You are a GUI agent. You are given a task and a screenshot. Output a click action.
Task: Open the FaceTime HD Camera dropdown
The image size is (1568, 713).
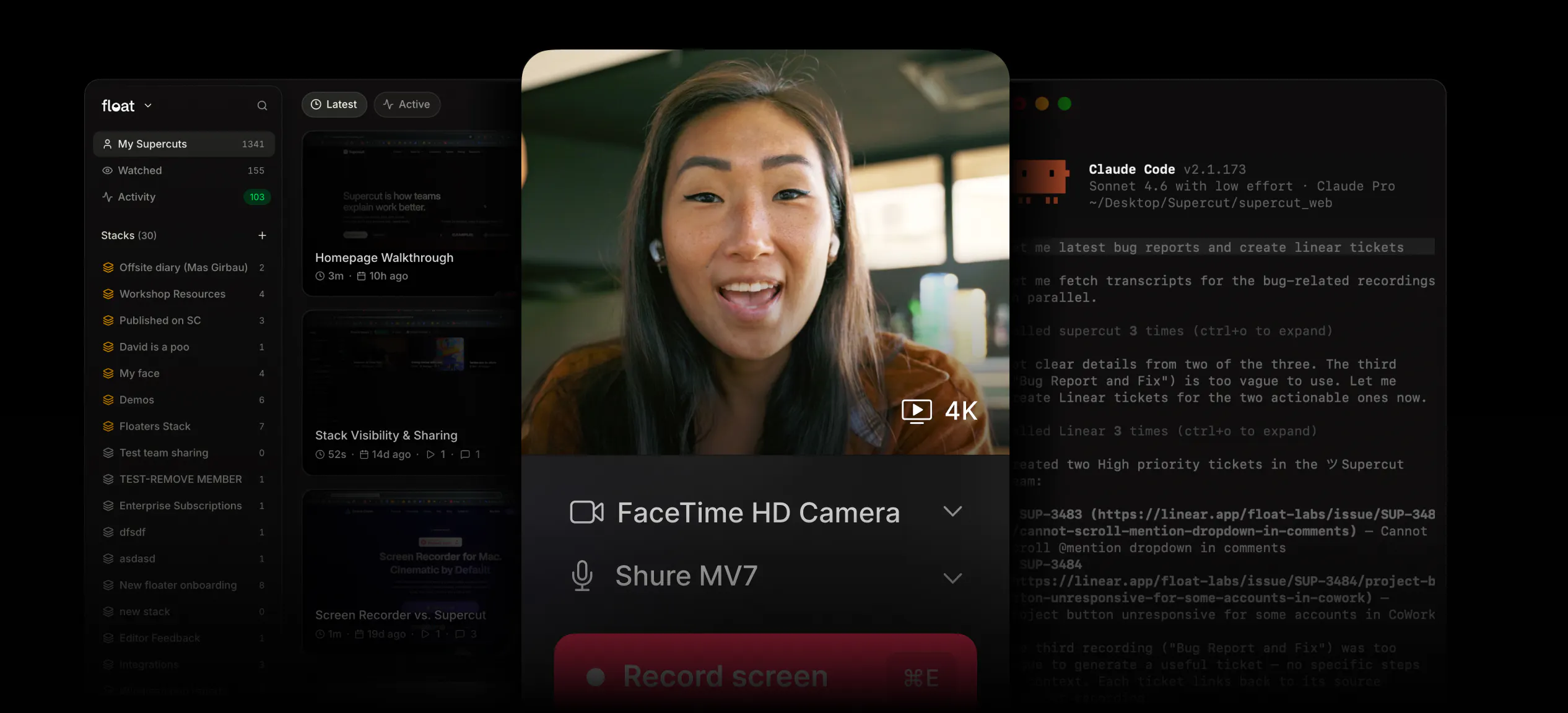tap(765, 512)
